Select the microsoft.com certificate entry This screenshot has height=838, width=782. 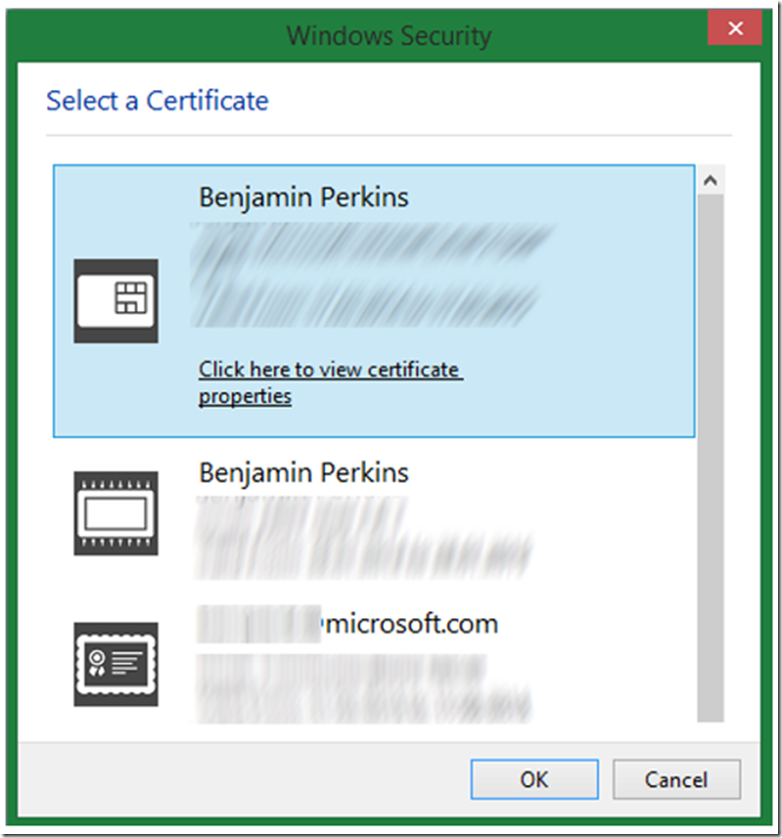(x=374, y=664)
